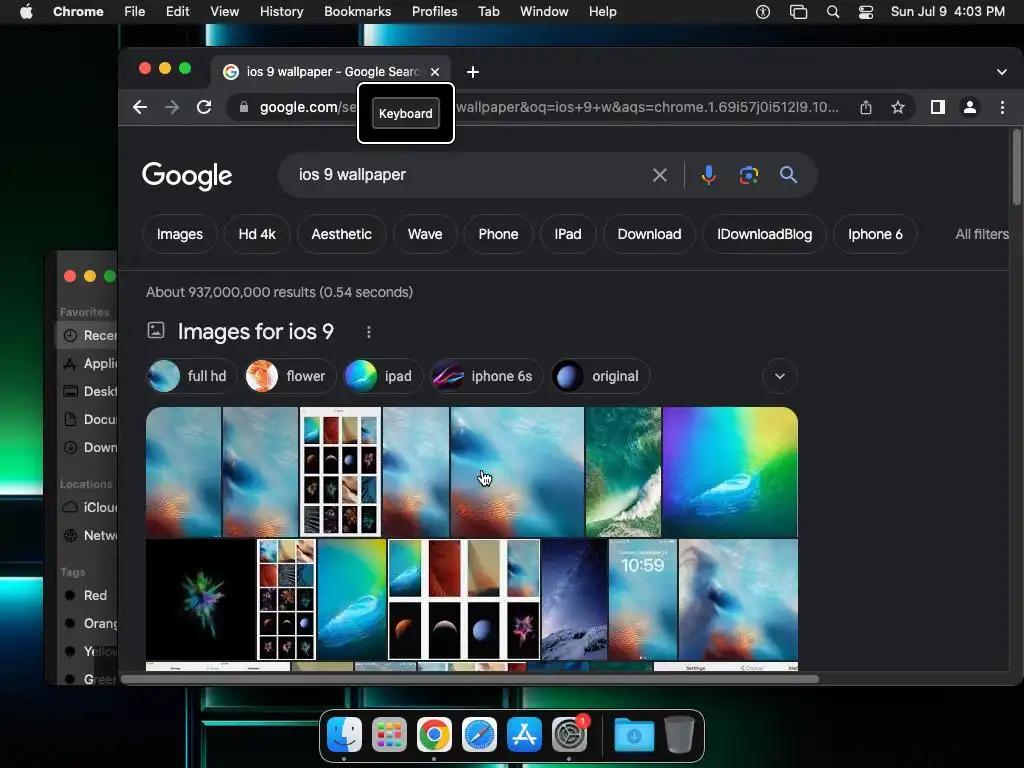Screen dimensions: 1024x768
Task: View site information lock icon
Action: coord(244,107)
